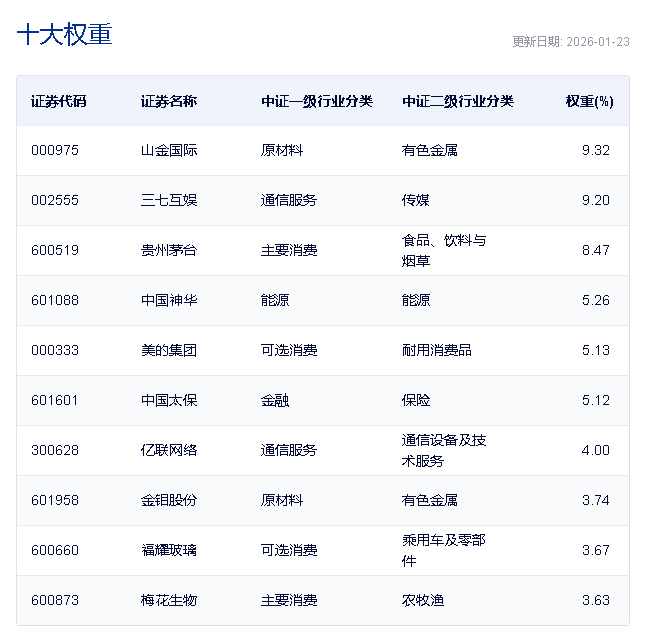This screenshot has height=637, width=649.
Task: Click weight value 5.26
Action: point(596,300)
